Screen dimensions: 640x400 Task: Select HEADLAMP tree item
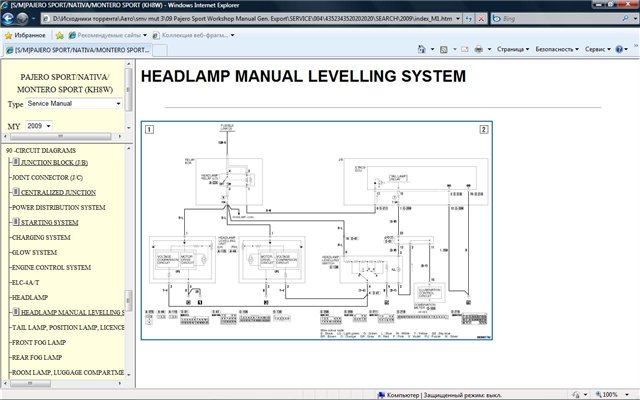pyautogui.click(x=30, y=298)
